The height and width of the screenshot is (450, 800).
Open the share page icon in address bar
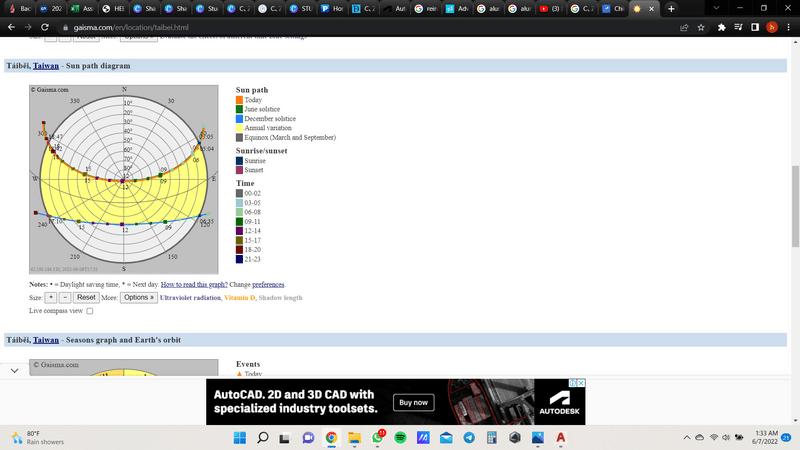point(684,28)
